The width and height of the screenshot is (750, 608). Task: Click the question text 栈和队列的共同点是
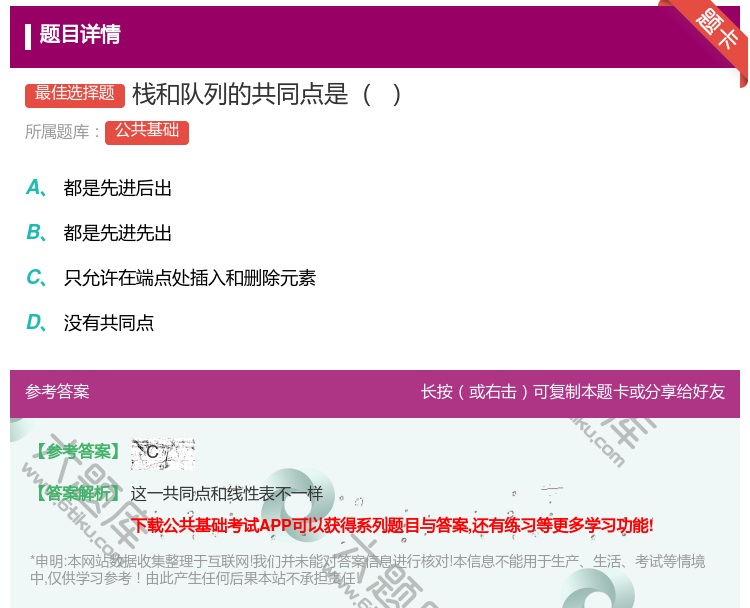[x=266, y=94]
